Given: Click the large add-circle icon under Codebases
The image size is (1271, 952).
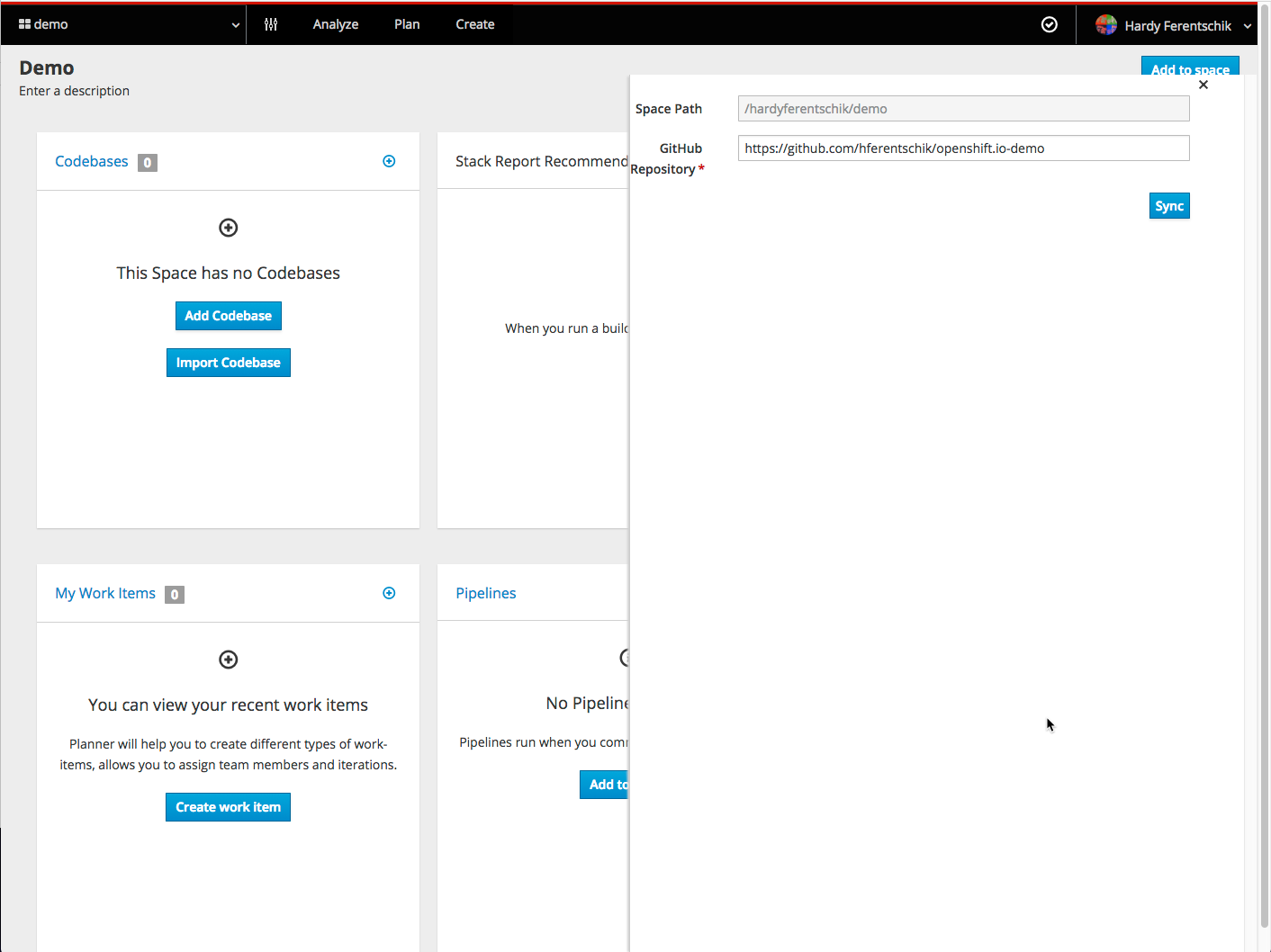Looking at the screenshot, I should point(228,228).
